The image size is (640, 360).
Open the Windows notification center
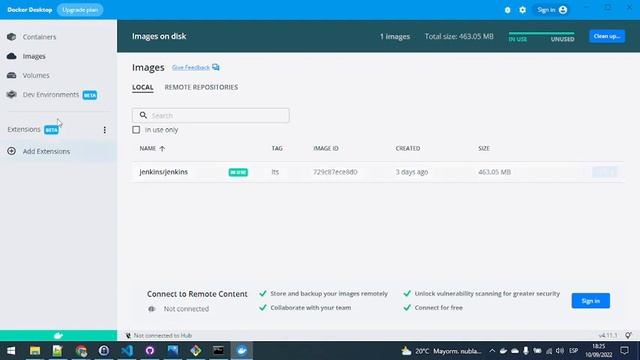coord(624,351)
